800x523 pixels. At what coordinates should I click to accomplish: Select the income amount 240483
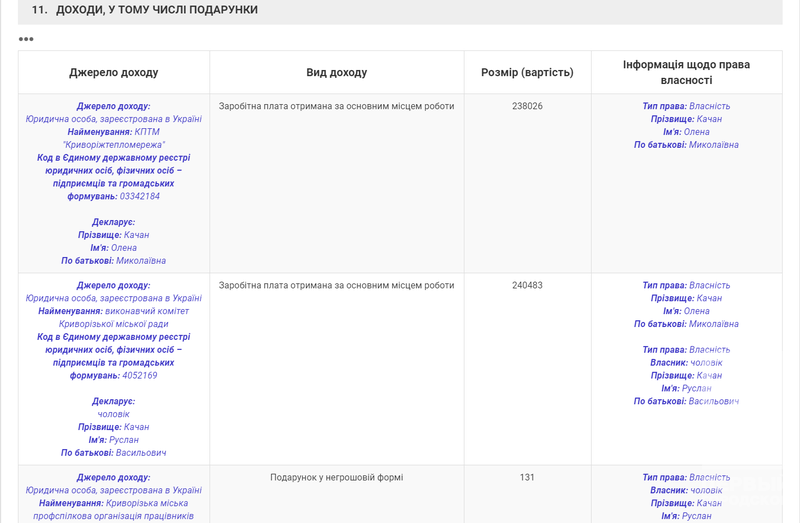(527, 285)
